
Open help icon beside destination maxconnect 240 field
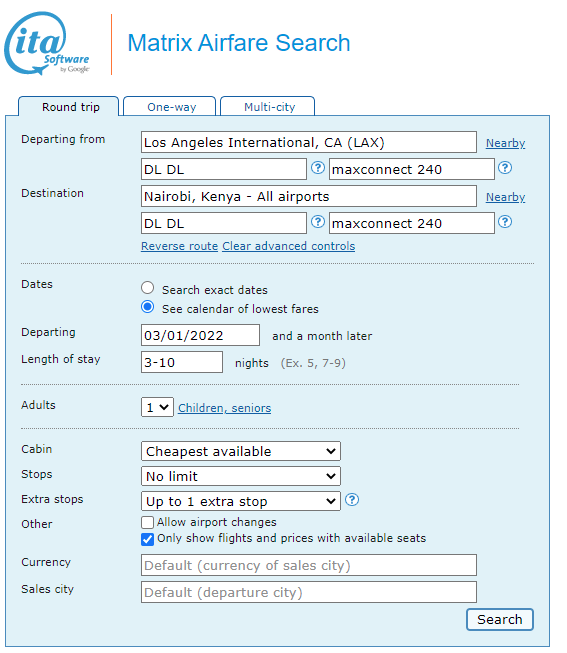[x=505, y=222]
